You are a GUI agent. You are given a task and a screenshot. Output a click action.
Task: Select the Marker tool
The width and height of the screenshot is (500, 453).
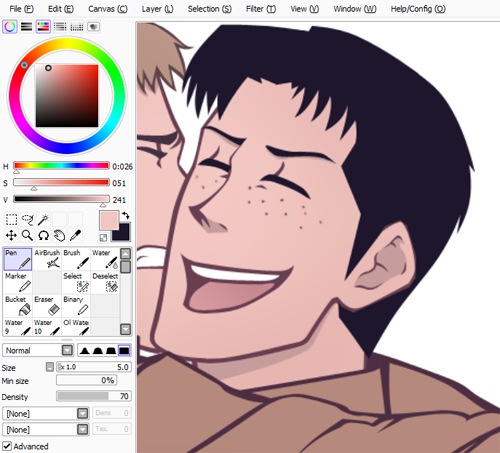pyautogui.click(x=18, y=282)
